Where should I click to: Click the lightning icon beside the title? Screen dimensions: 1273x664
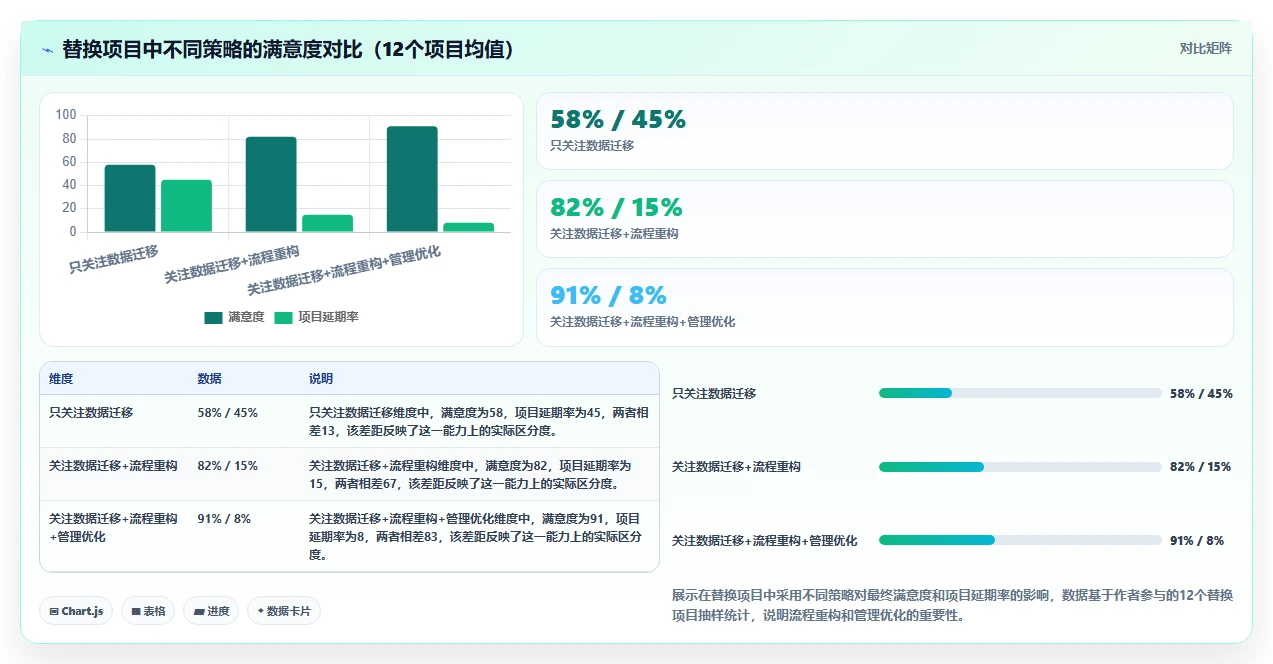(47, 49)
